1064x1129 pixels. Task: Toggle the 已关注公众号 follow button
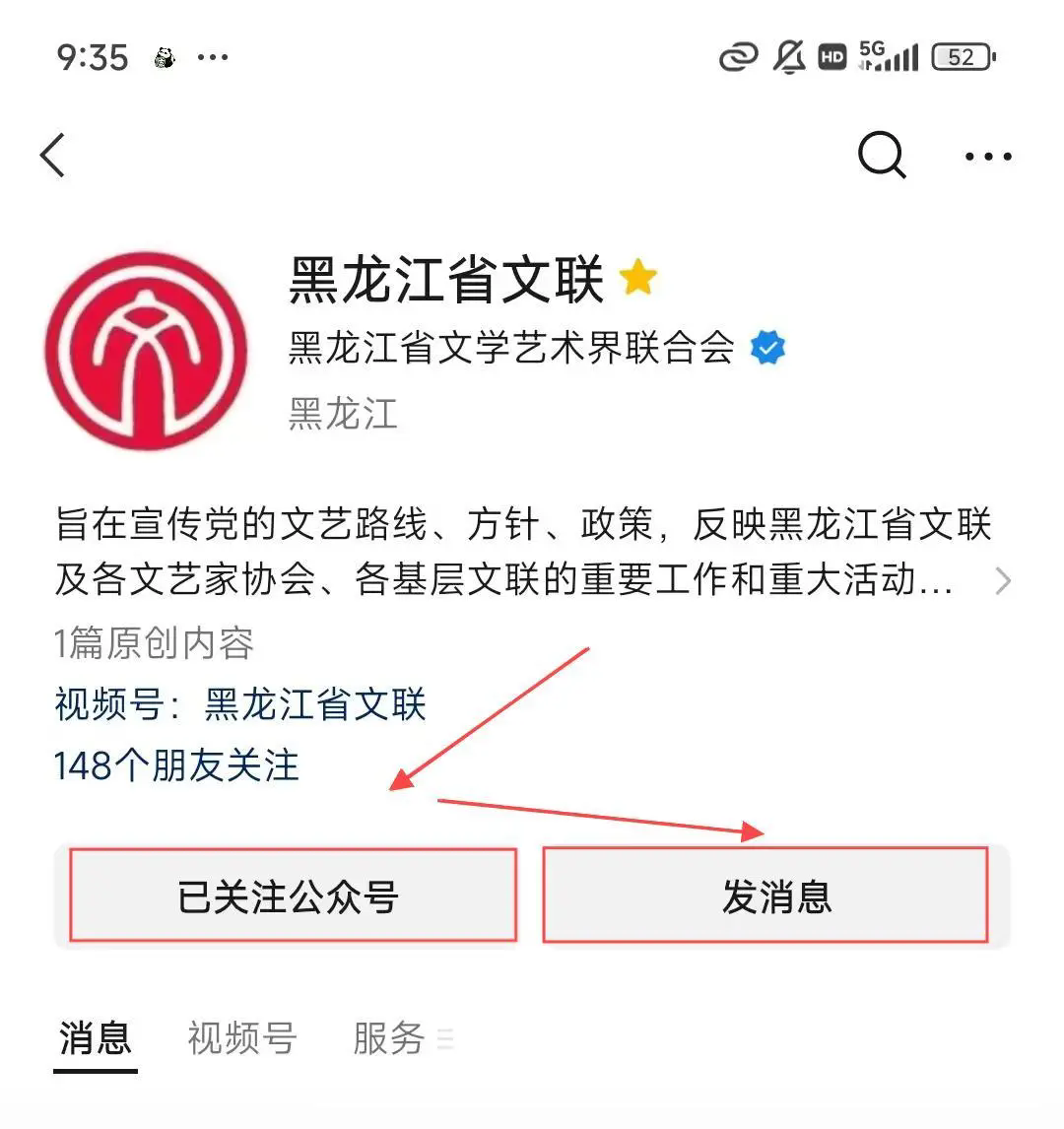(x=293, y=895)
